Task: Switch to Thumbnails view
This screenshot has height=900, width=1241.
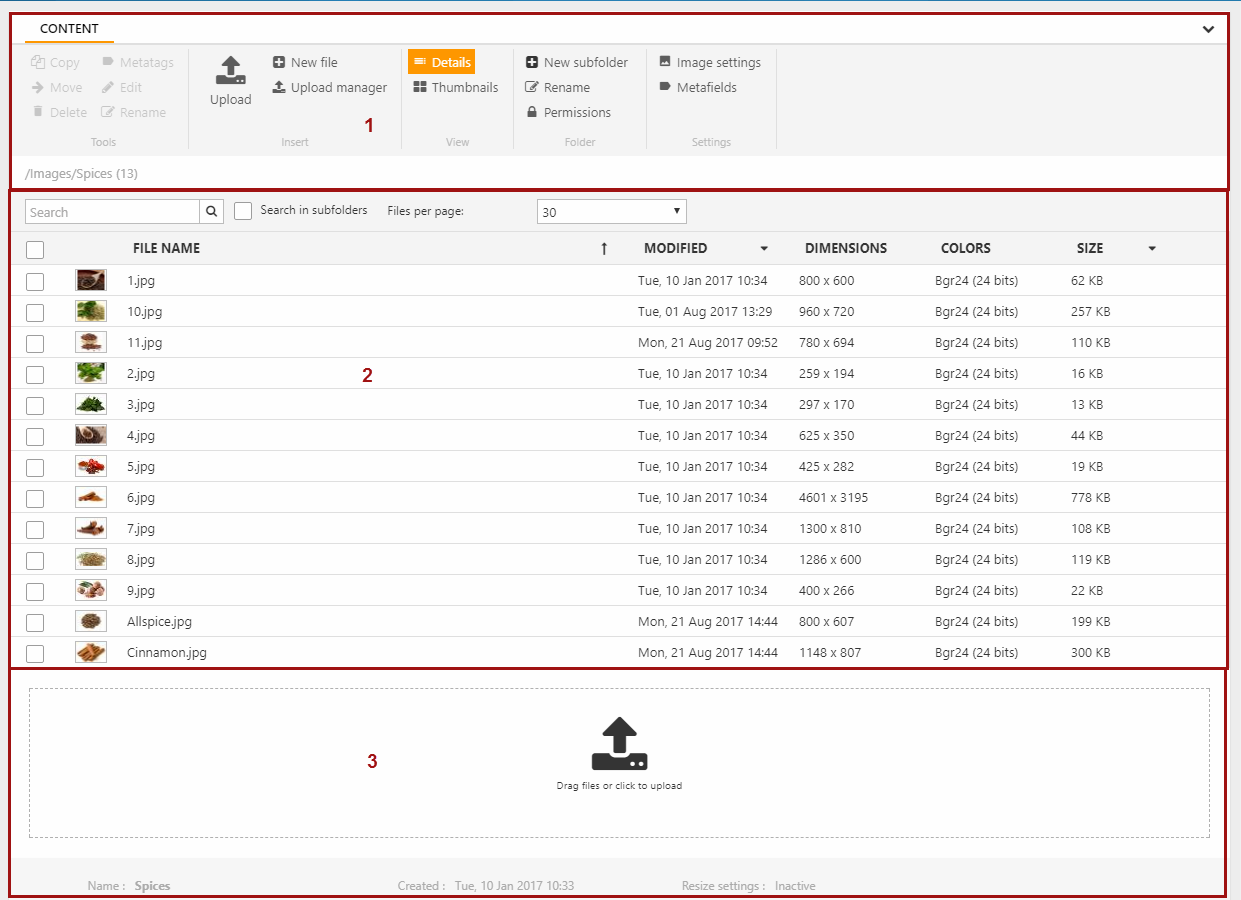Action: click(455, 88)
